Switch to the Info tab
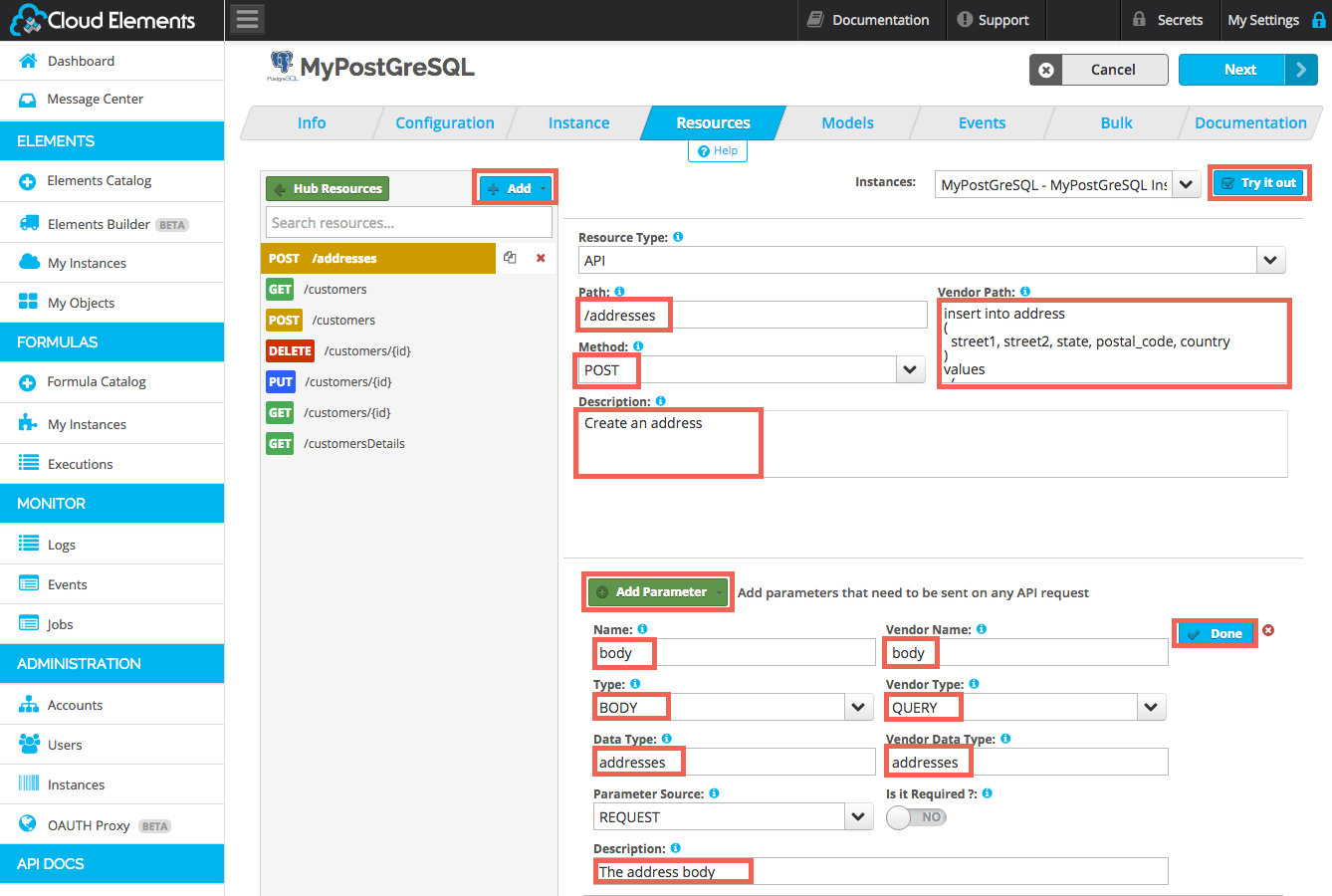This screenshot has height=896, width=1332. 312,123
